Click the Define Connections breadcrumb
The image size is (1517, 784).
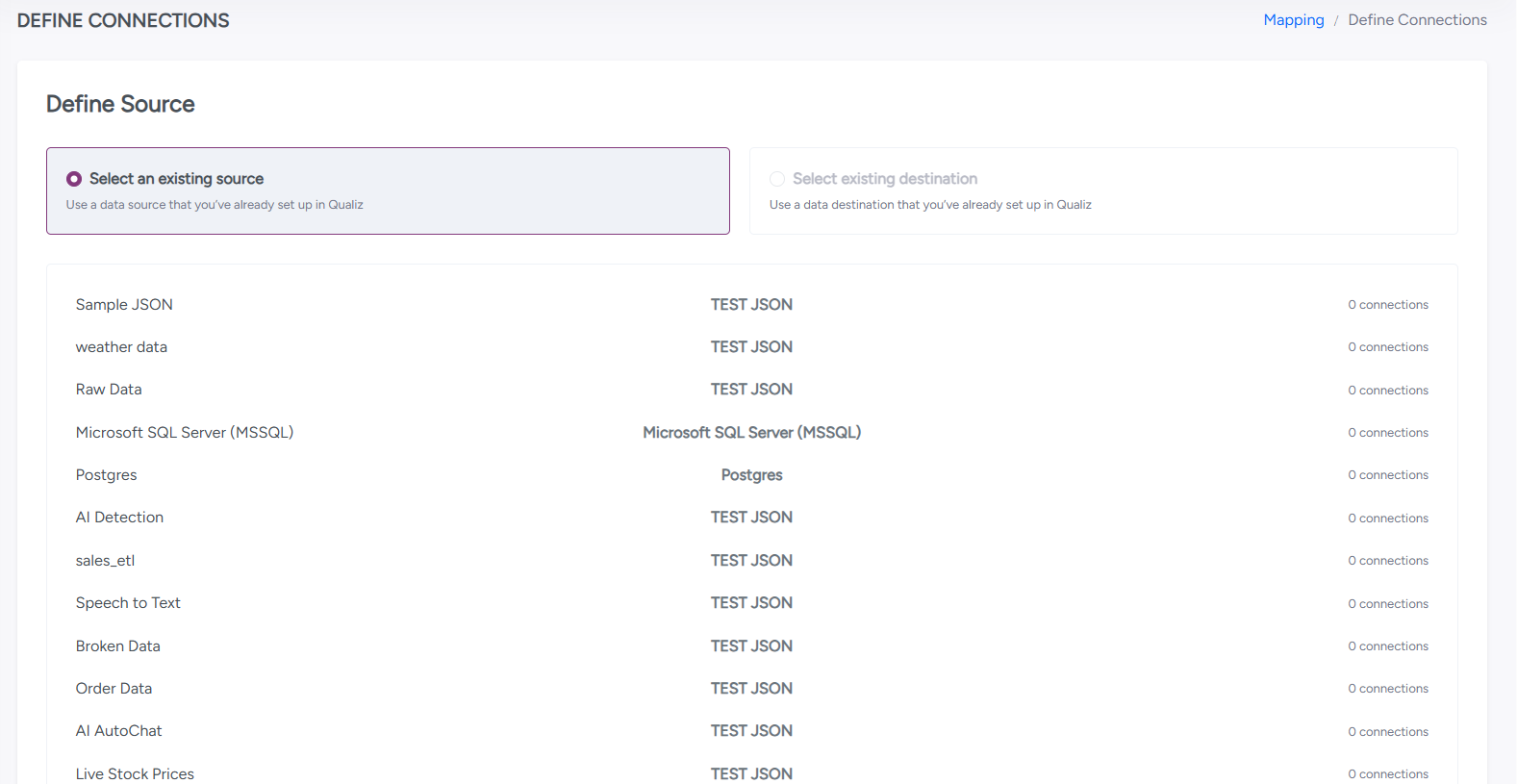click(1417, 20)
